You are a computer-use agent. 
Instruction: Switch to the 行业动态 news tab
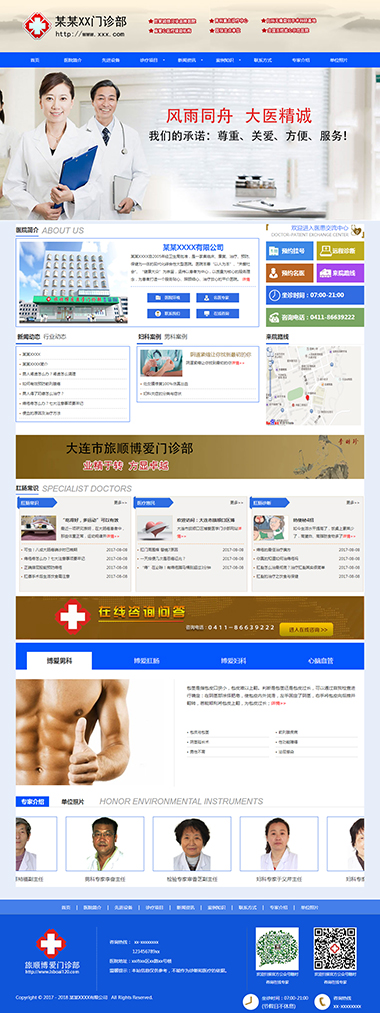click(x=55, y=337)
